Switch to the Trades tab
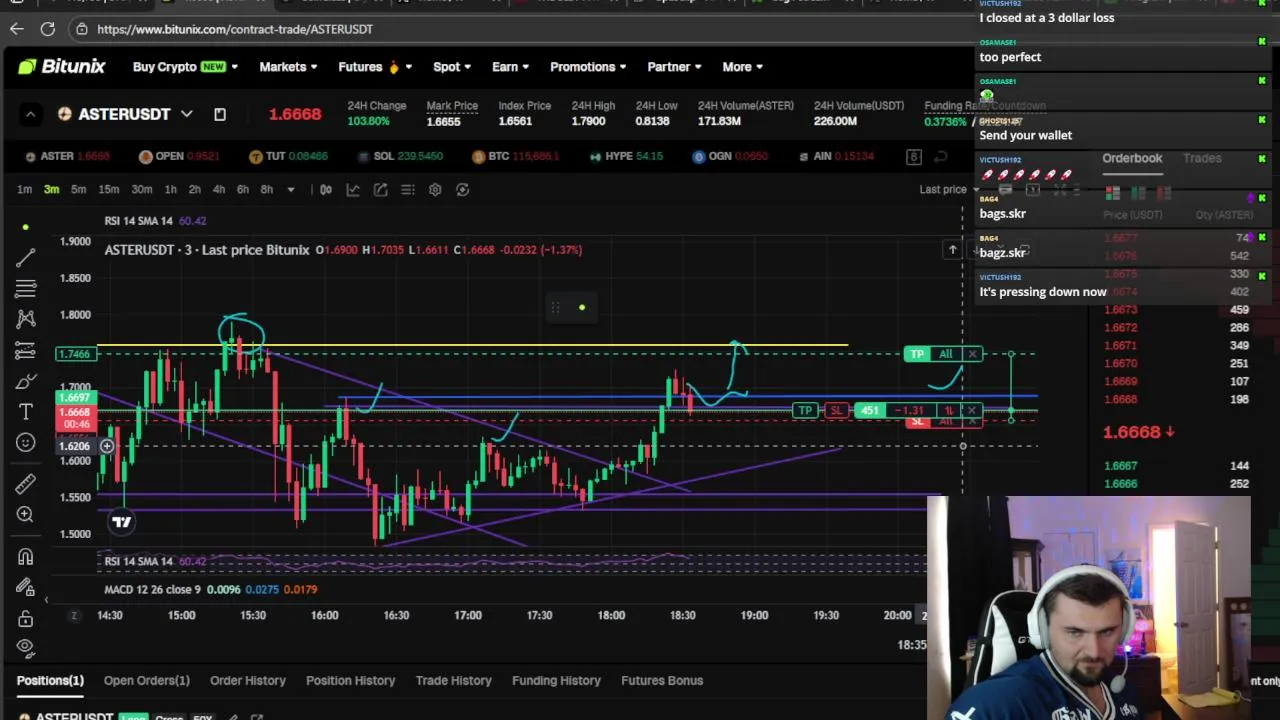The image size is (1280, 720). click(1202, 158)
